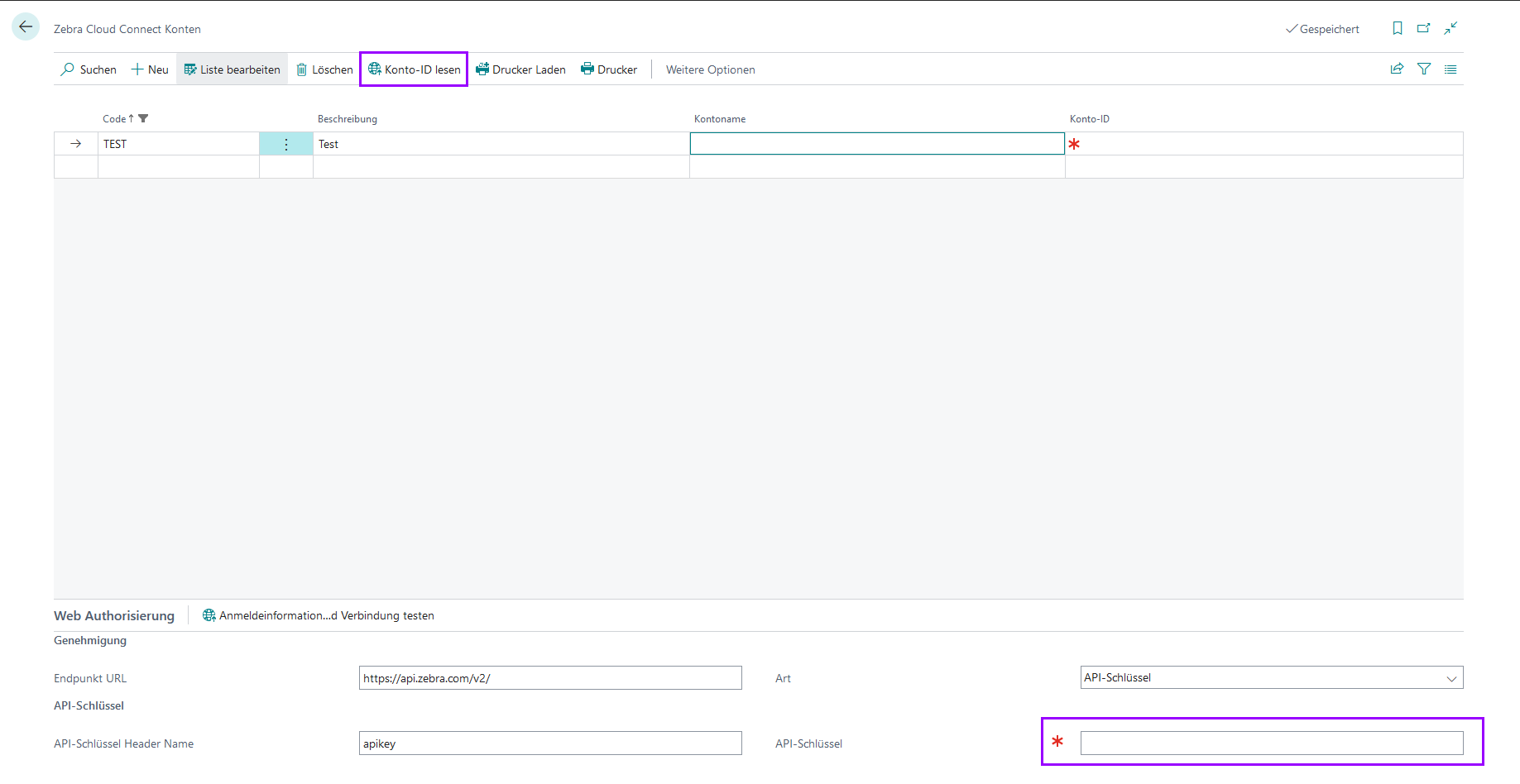Toggle the filter pane icon
Image resolution: width=1520 pixels, height=784 pixels.
(x=1424, y=69)
